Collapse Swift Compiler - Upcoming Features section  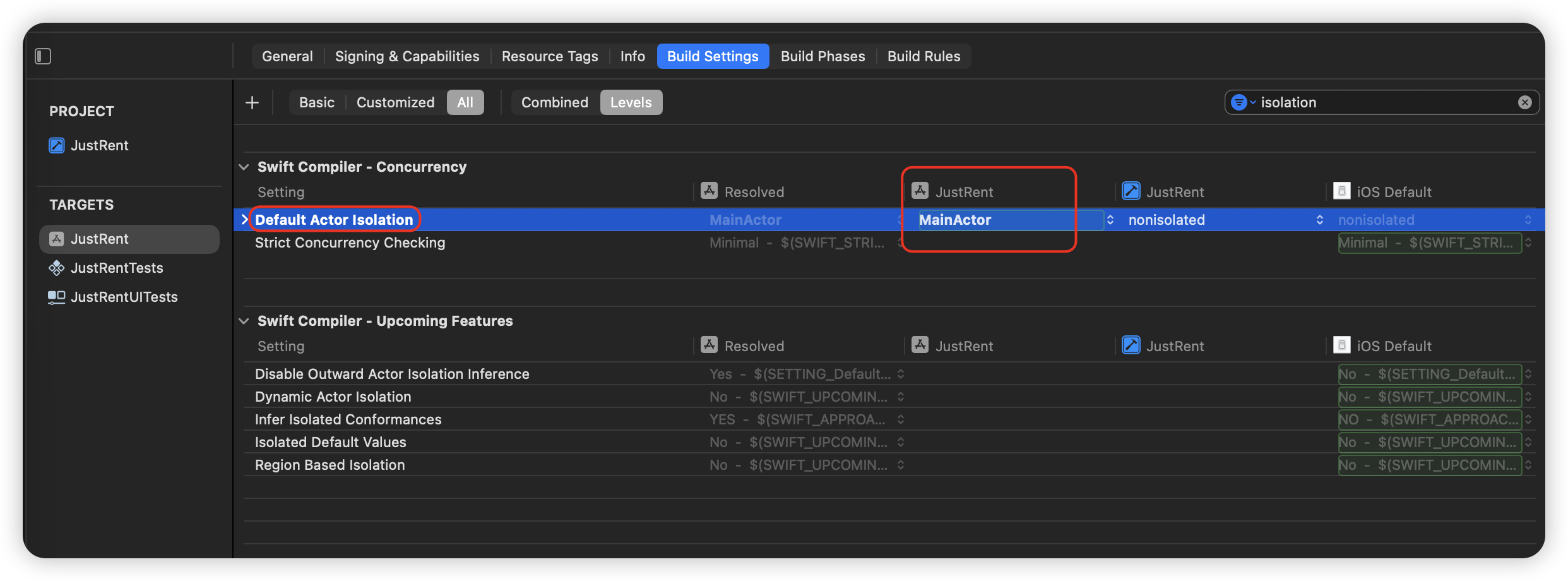point(244,321)
